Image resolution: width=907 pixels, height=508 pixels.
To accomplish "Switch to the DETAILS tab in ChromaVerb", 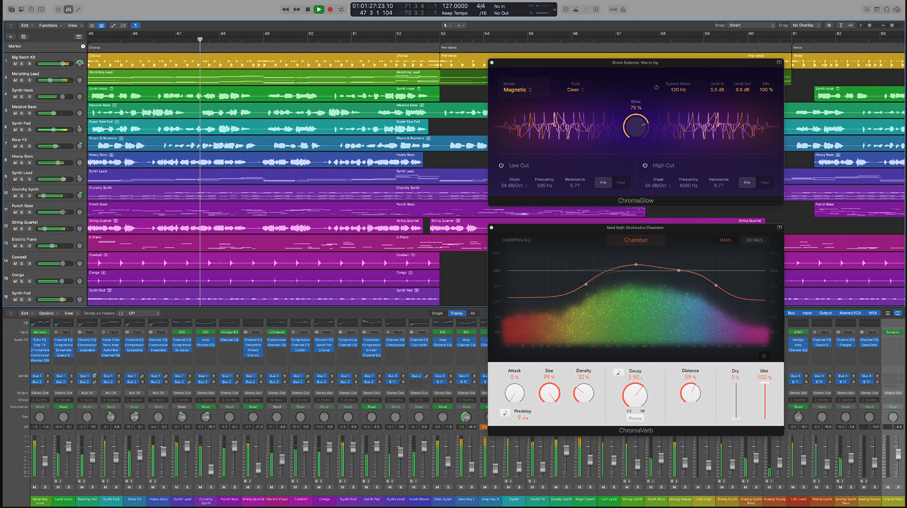I will pyautogui.click(x=754, y=240).
